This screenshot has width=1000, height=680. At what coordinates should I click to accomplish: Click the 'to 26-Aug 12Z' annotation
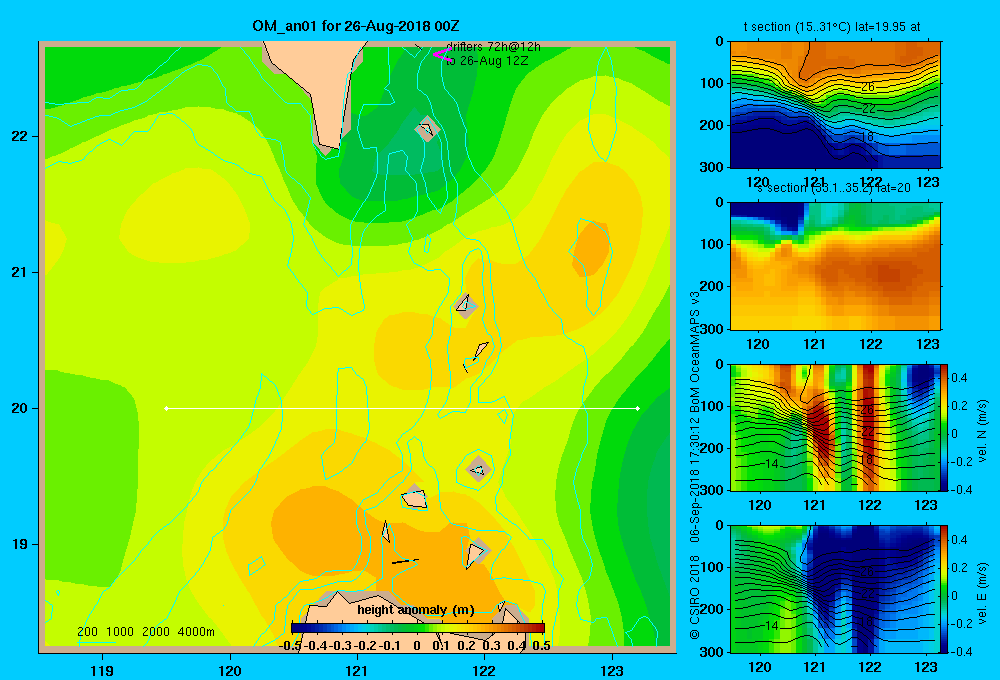point(487,61)
